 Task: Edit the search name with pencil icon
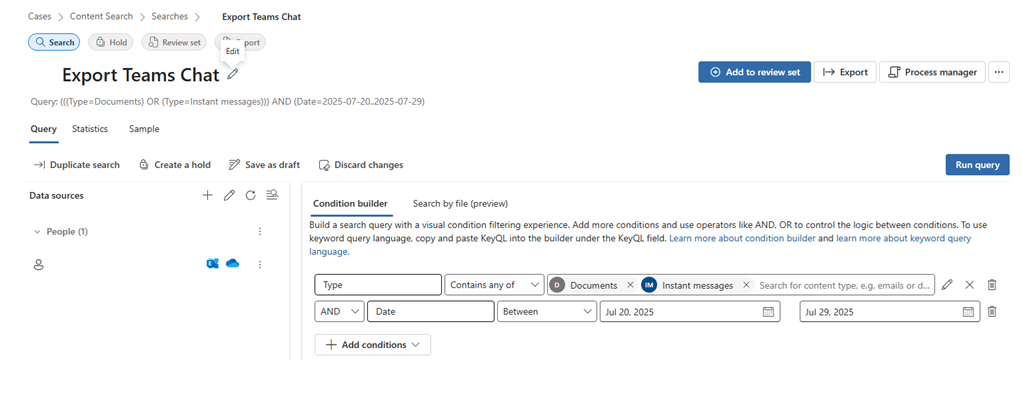tap(232, 75)
